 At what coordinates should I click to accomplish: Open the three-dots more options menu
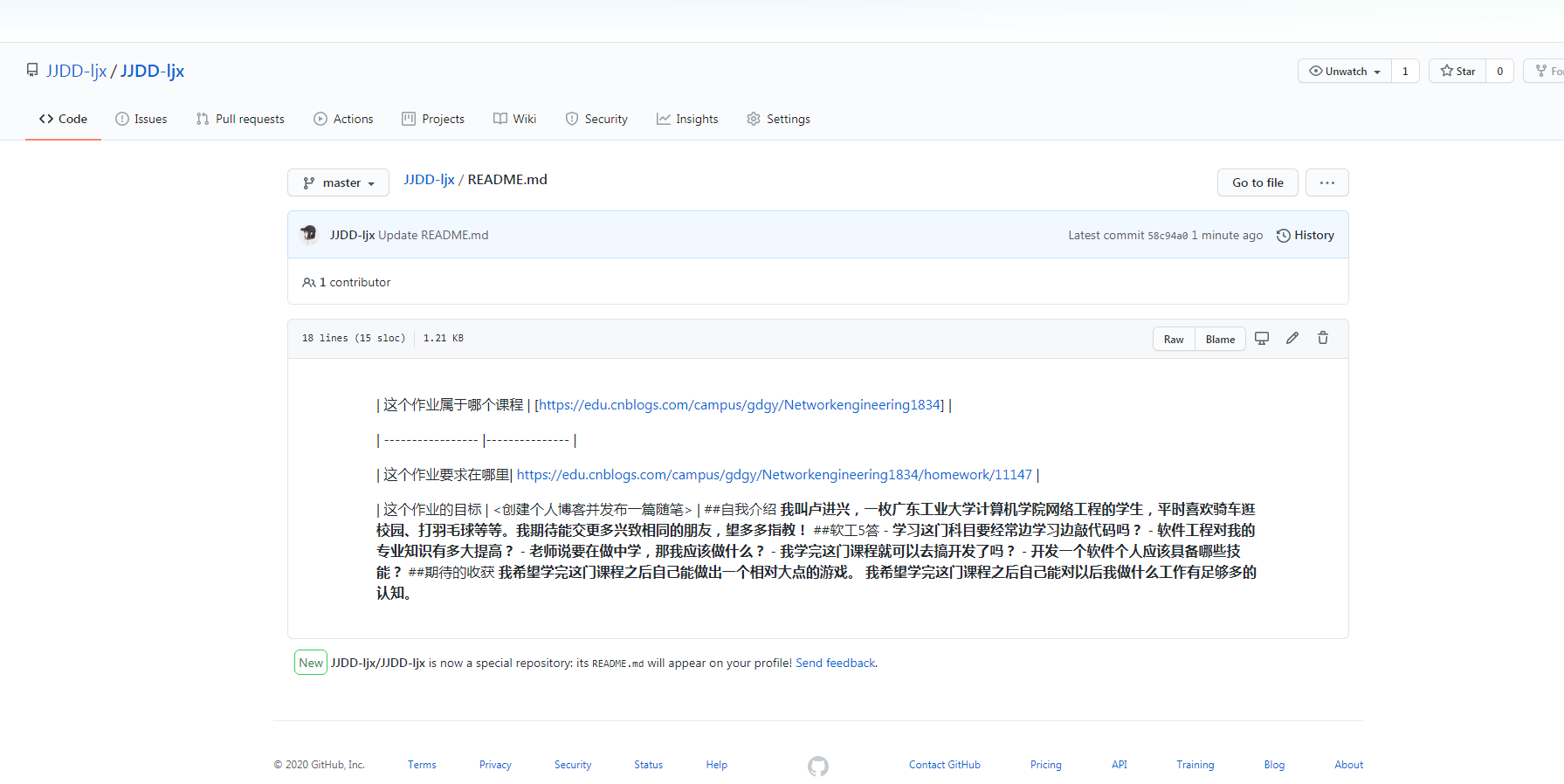1327,182
